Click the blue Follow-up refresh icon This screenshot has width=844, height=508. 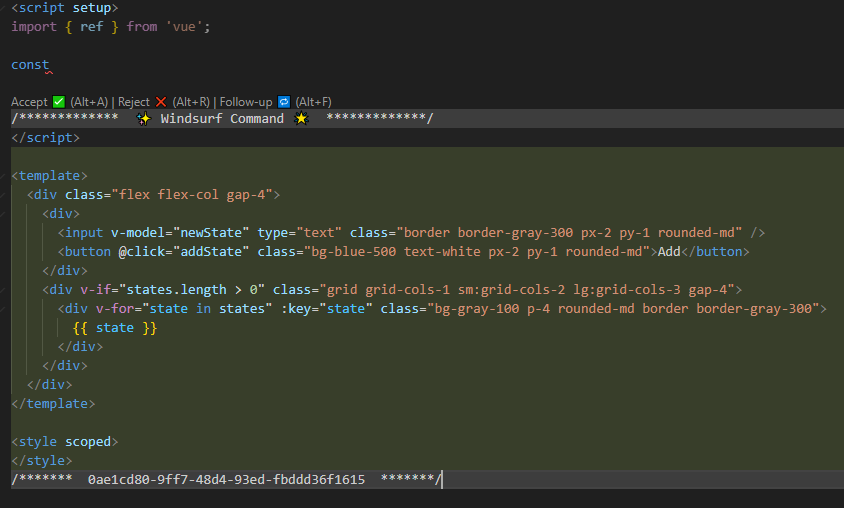click(284, 102)
